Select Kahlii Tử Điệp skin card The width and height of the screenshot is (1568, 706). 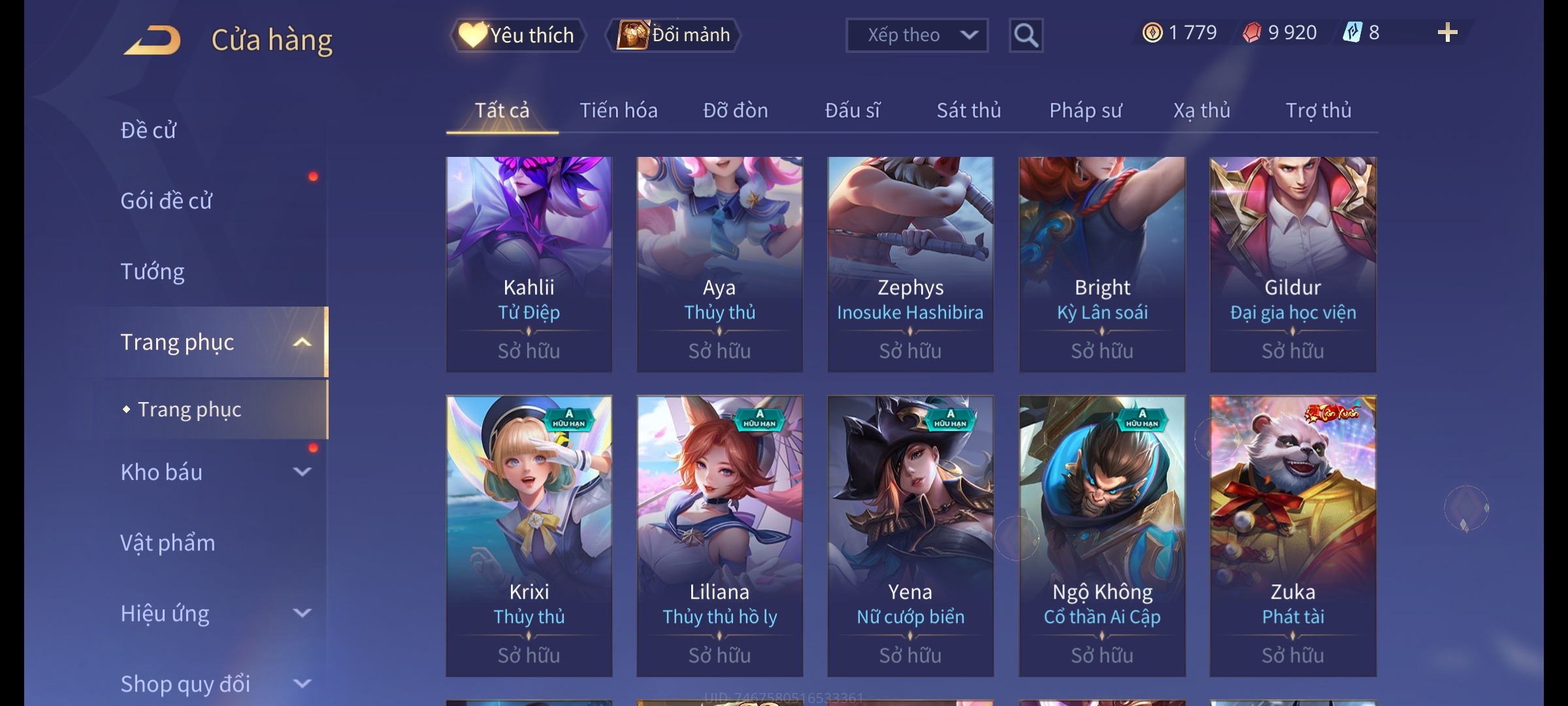[x=529, y=264]
